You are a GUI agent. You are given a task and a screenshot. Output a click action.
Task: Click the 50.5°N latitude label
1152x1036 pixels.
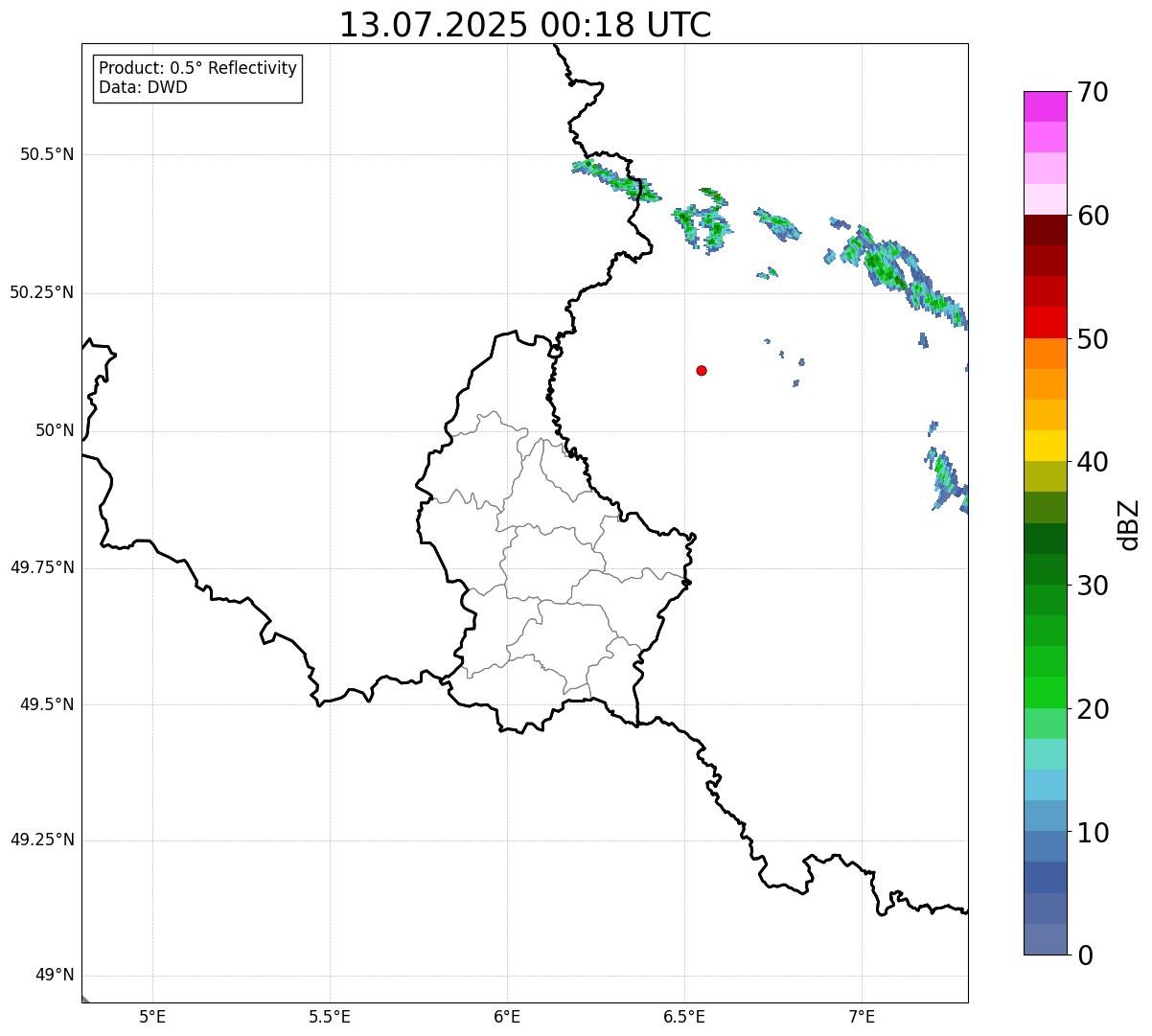tap(46, 154)
